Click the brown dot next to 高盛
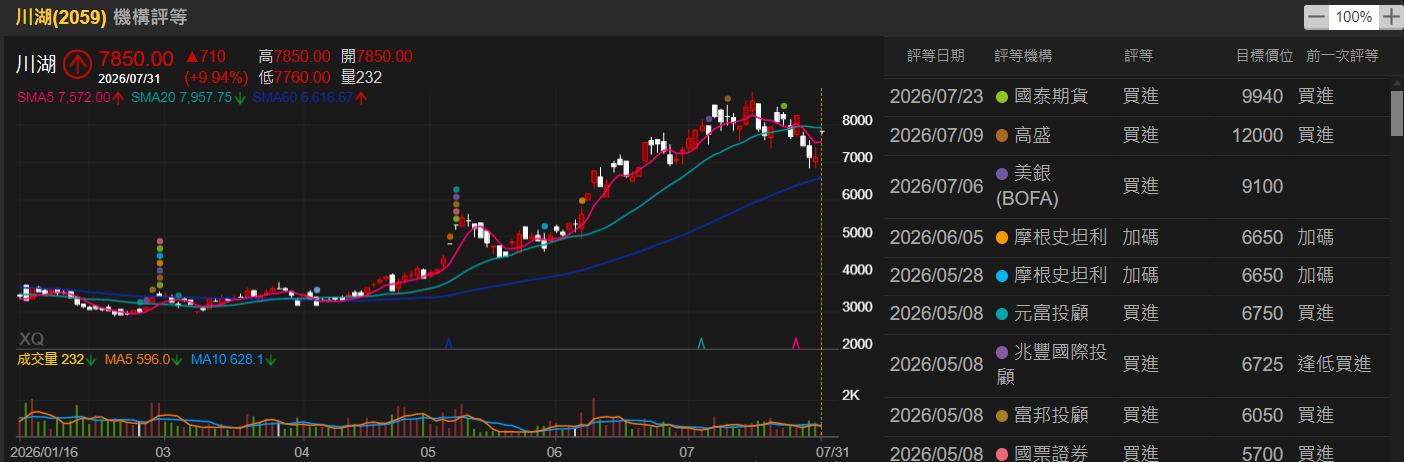Viewport: 1404px width, 462px height. (x=1004, y=135)
